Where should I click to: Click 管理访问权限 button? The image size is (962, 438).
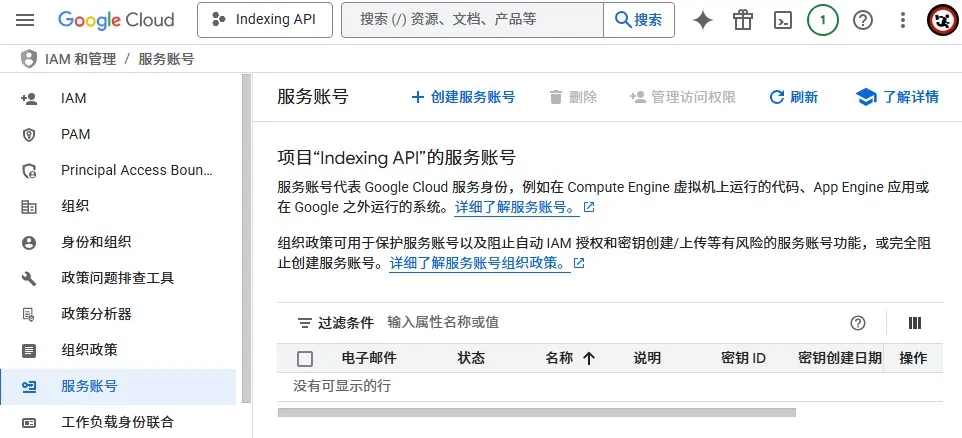(x=682, y=97)
